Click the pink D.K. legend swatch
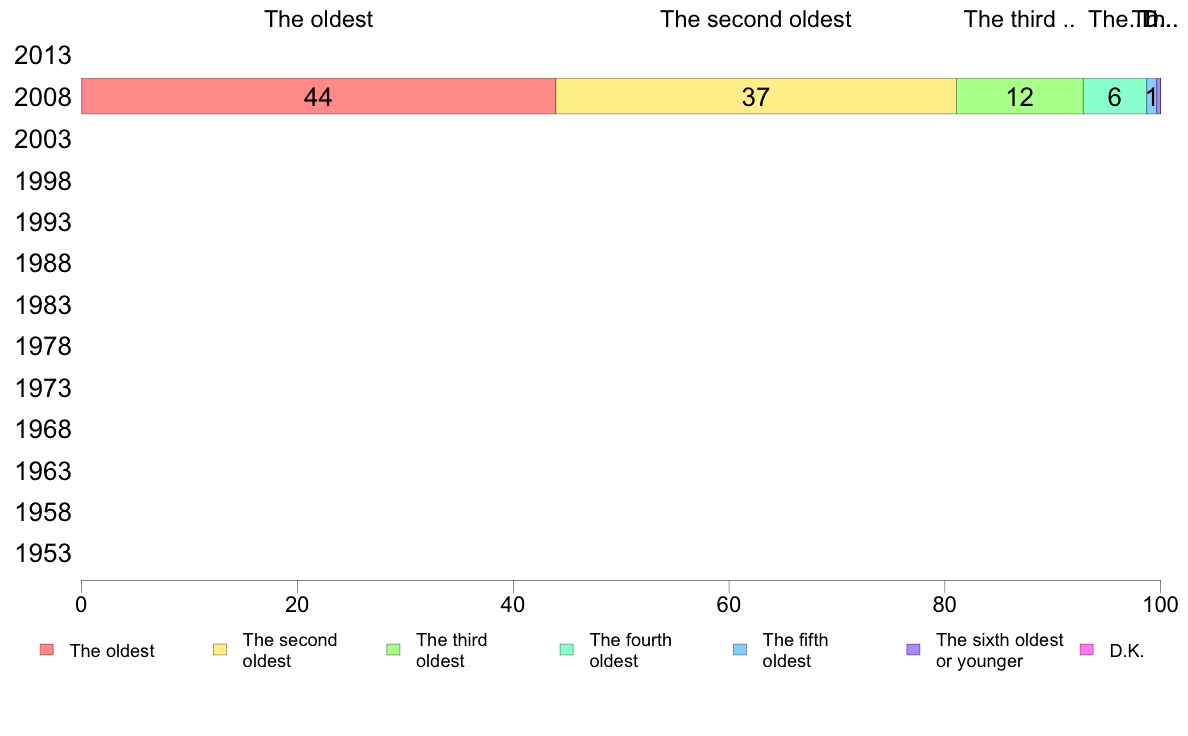Viewport: 1188px width, 736px height. point(1087,650)
